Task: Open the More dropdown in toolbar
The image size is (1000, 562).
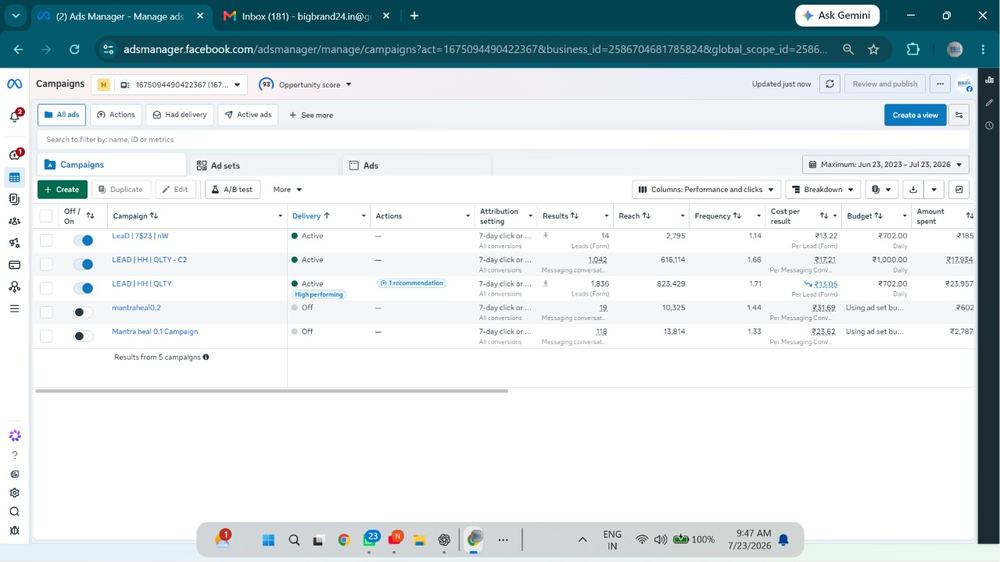Action: (287, 189)
